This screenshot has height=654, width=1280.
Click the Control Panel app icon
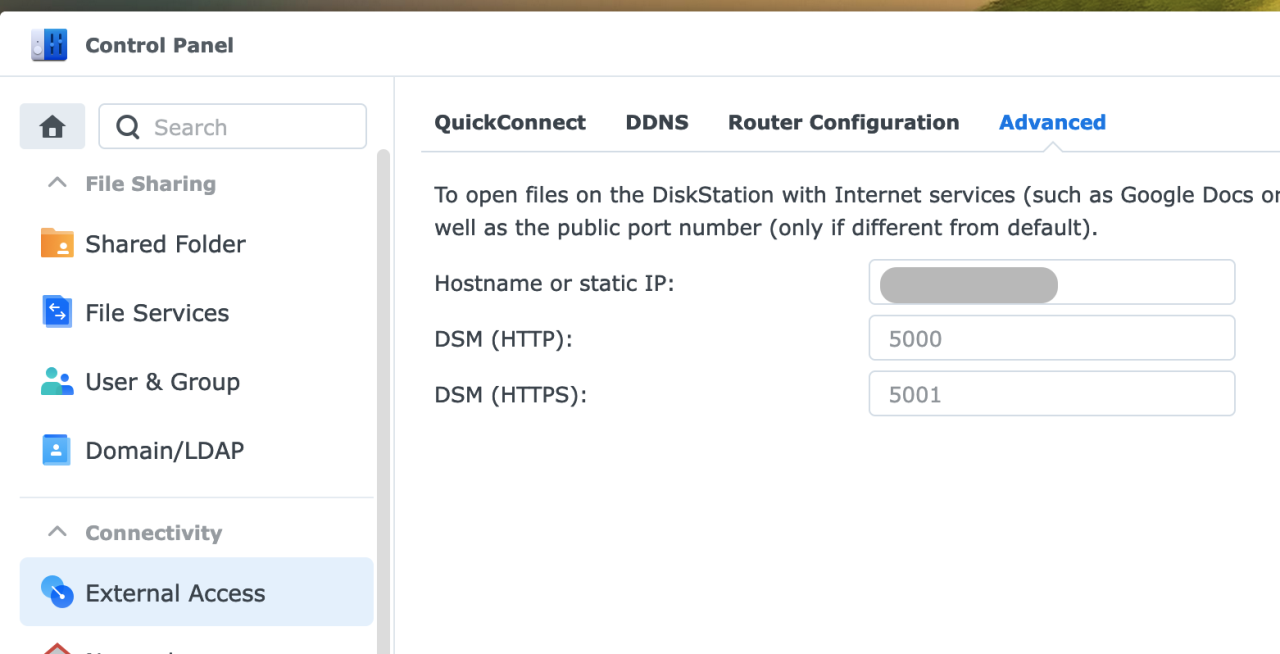[x=49, y=45]
